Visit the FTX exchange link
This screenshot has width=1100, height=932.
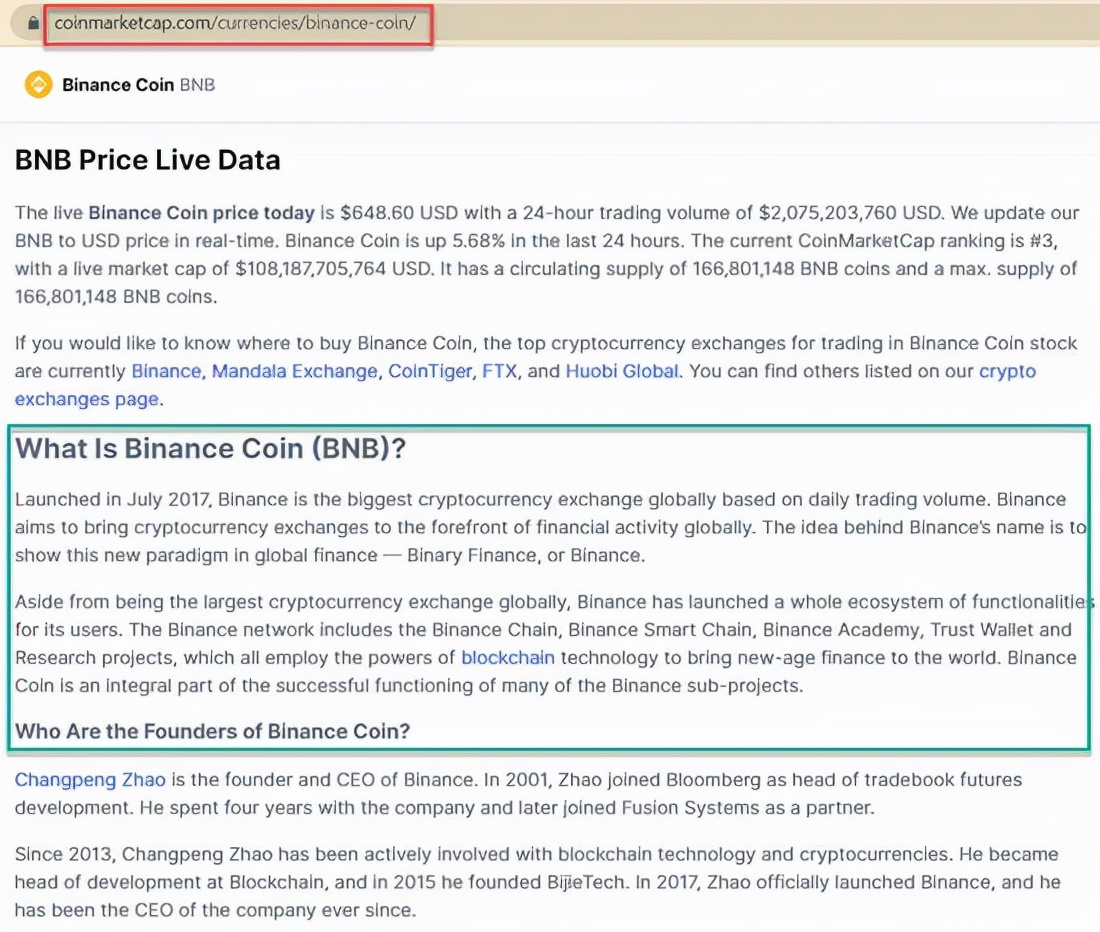click(499, 371)
